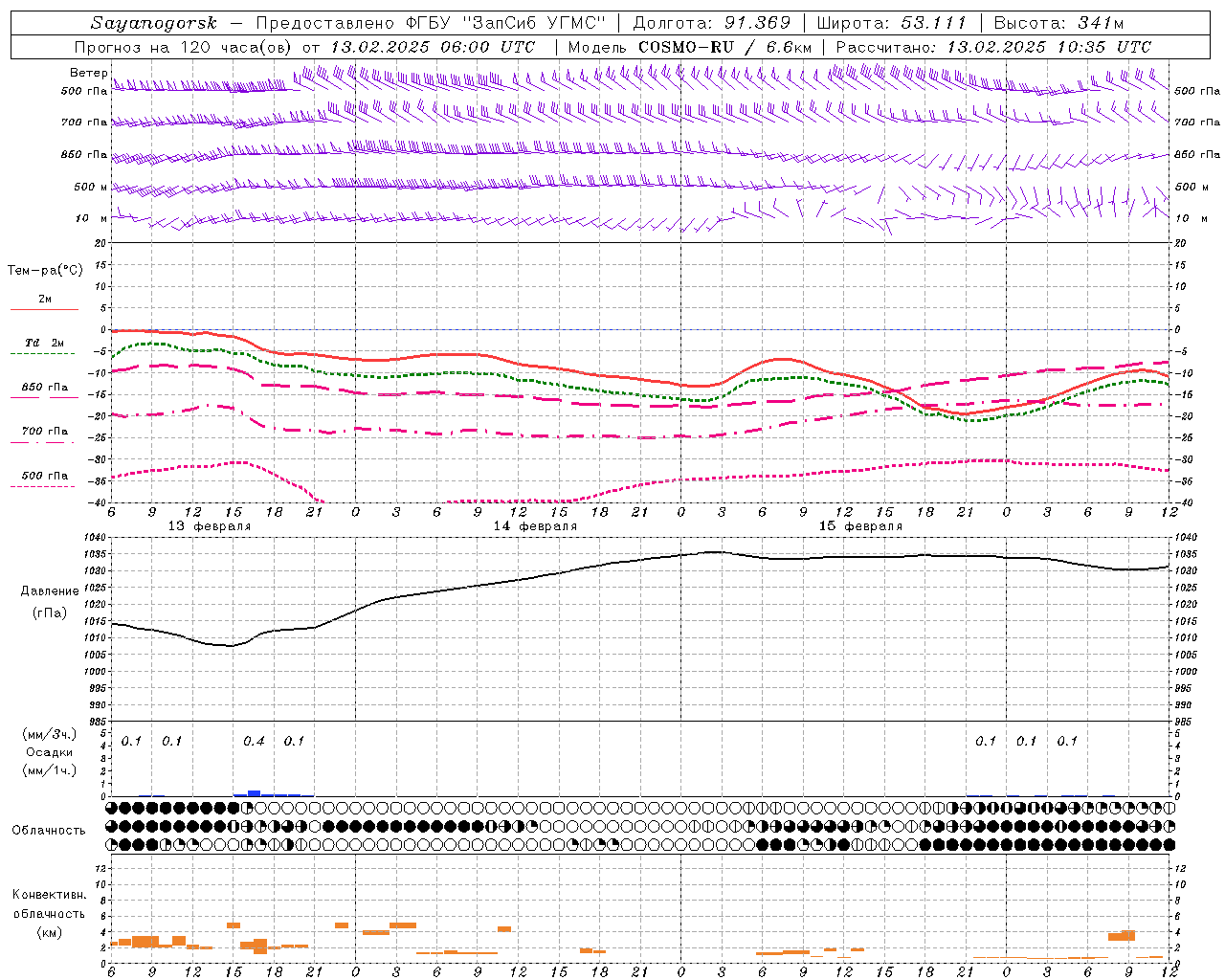Click the '(мм/3ч.)' precipitation unit label
Image resolution: width=1225 pixels, height=980 pixels.
[x=49, y=734]
